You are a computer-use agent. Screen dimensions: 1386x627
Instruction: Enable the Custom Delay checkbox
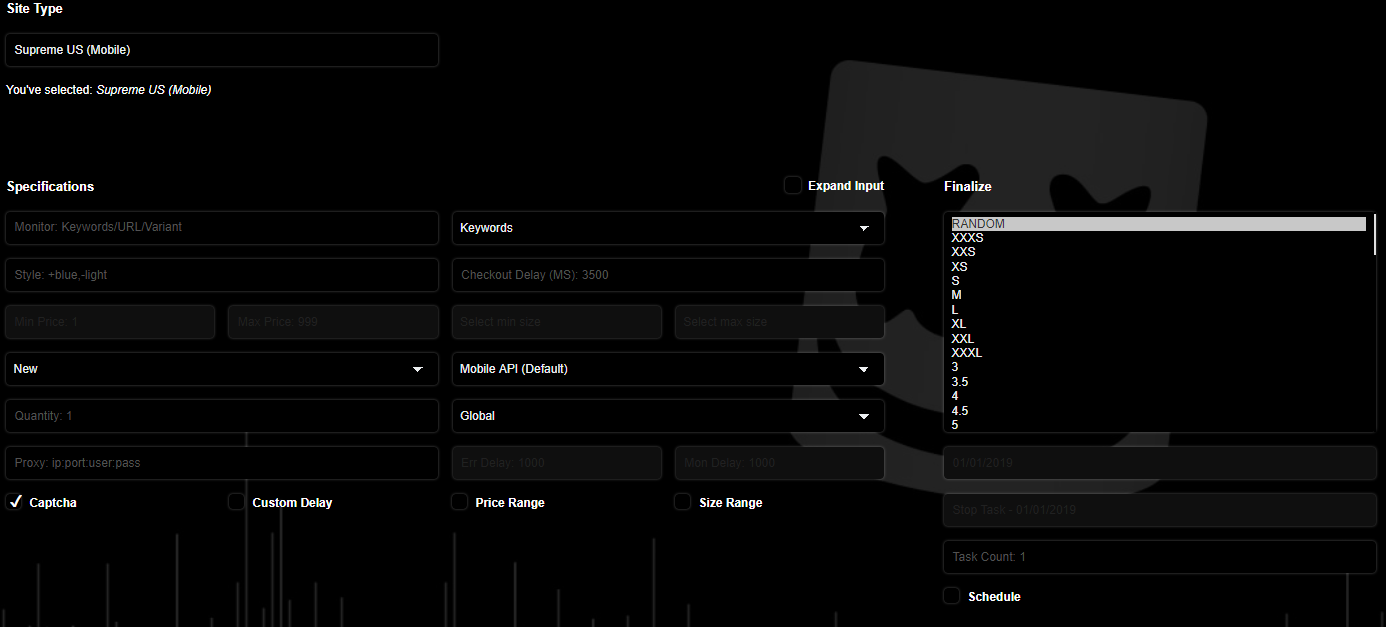(x=237, y=502)
